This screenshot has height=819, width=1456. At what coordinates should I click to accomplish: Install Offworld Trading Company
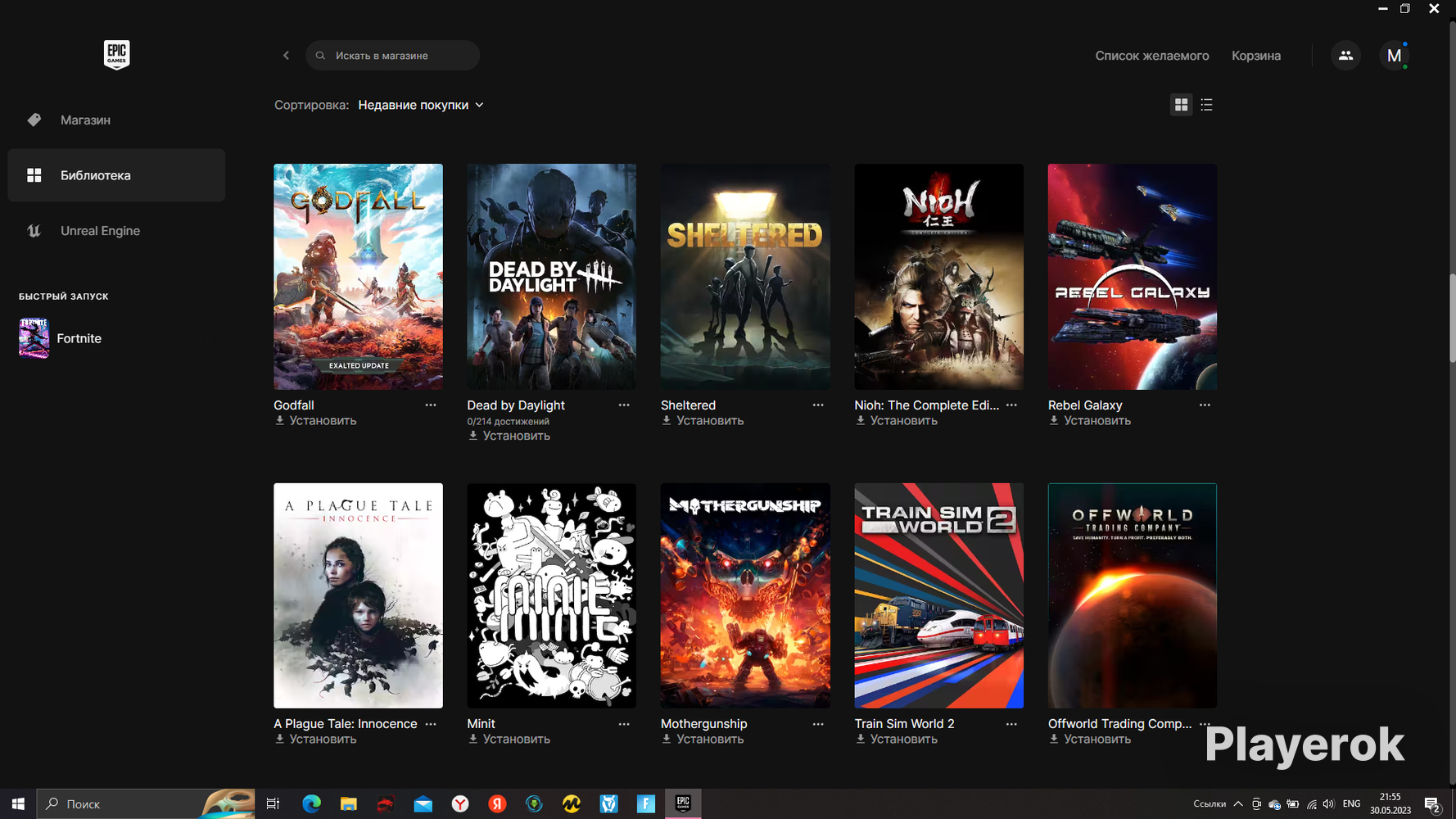click(x=1090, y=740)
